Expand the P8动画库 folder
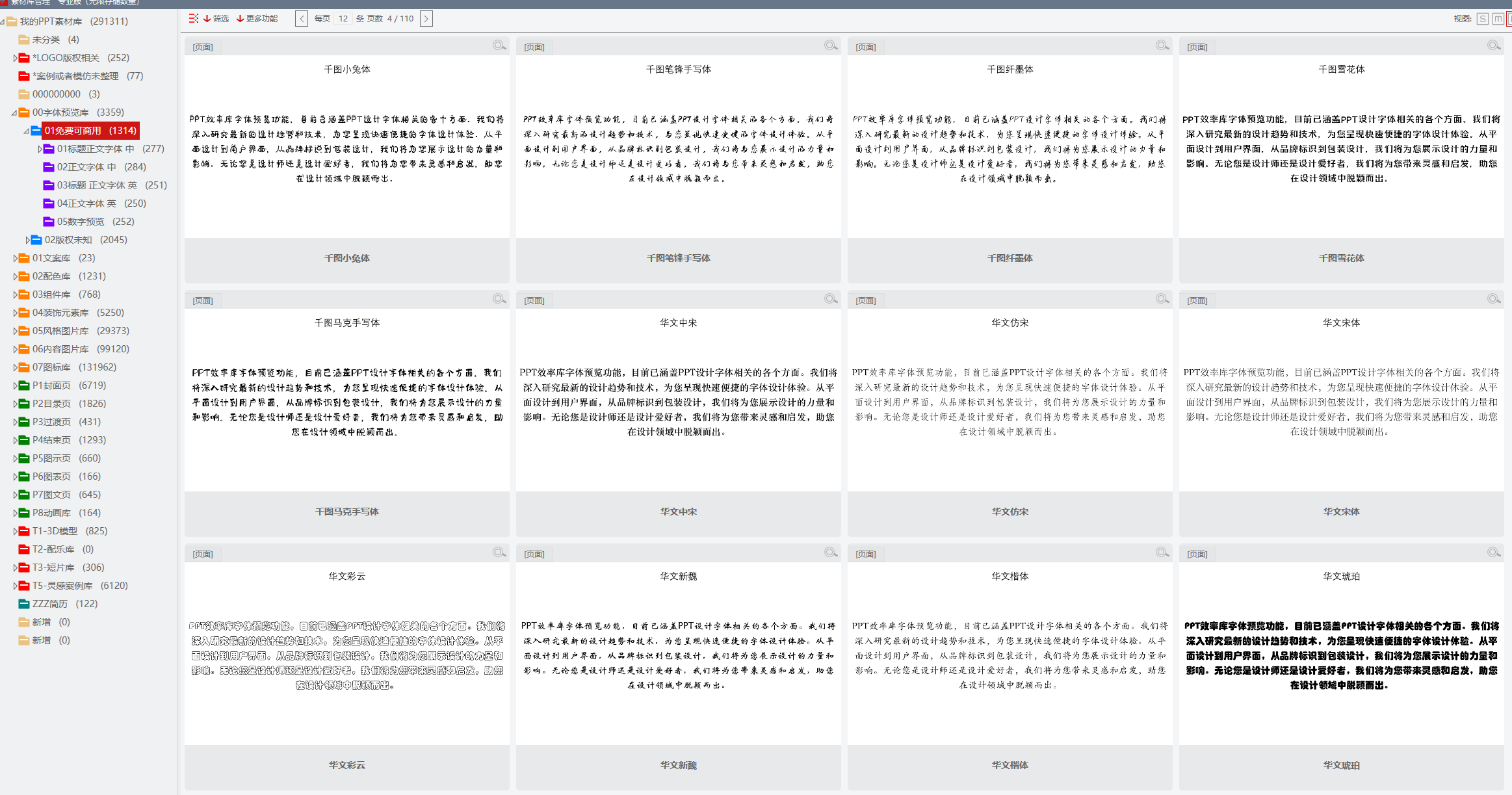Image resolution: width=1512 pixels, height=795 pixels. pos(15,513)
